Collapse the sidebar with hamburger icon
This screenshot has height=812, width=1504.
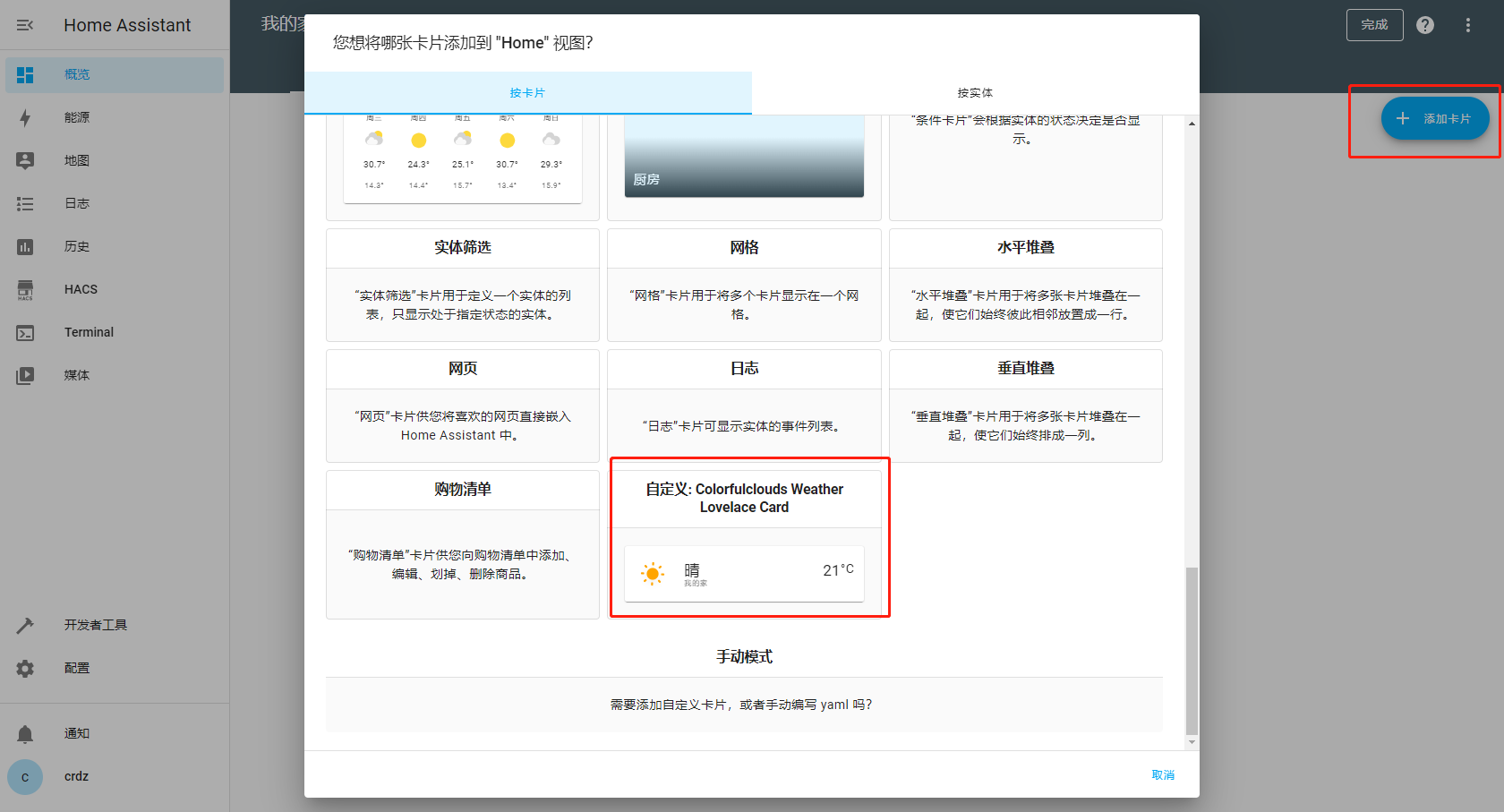25,25
